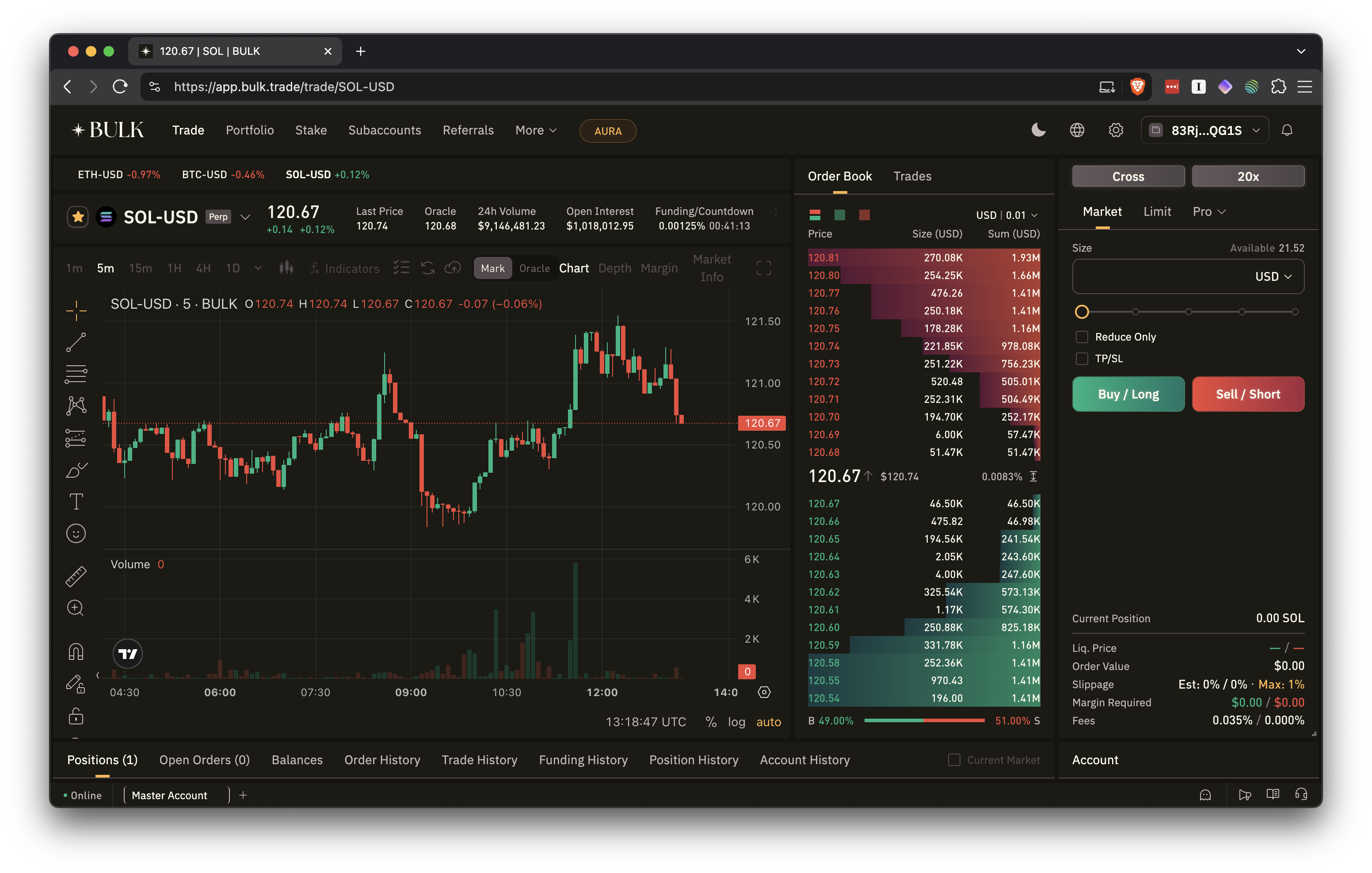Open chart settings gear near time axis
This screenshot has width=1372, height=873.
764,692
